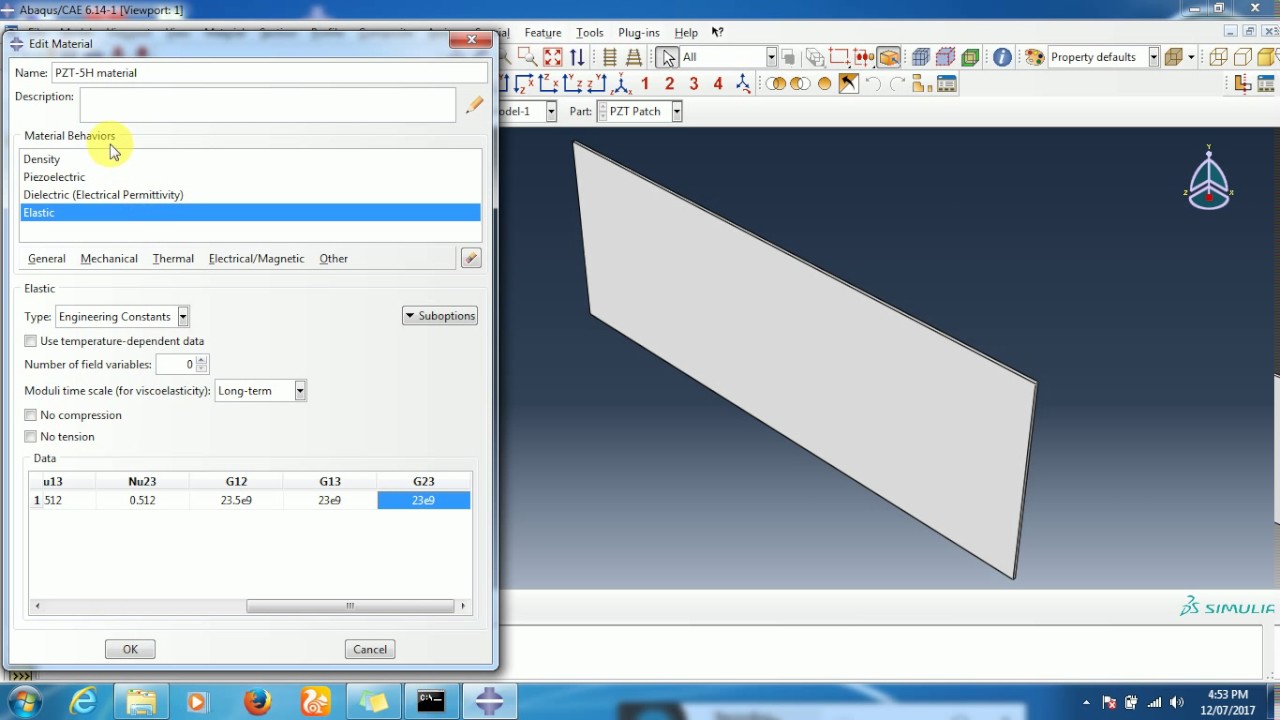Check the No compression checkbox

pos(30,415)
